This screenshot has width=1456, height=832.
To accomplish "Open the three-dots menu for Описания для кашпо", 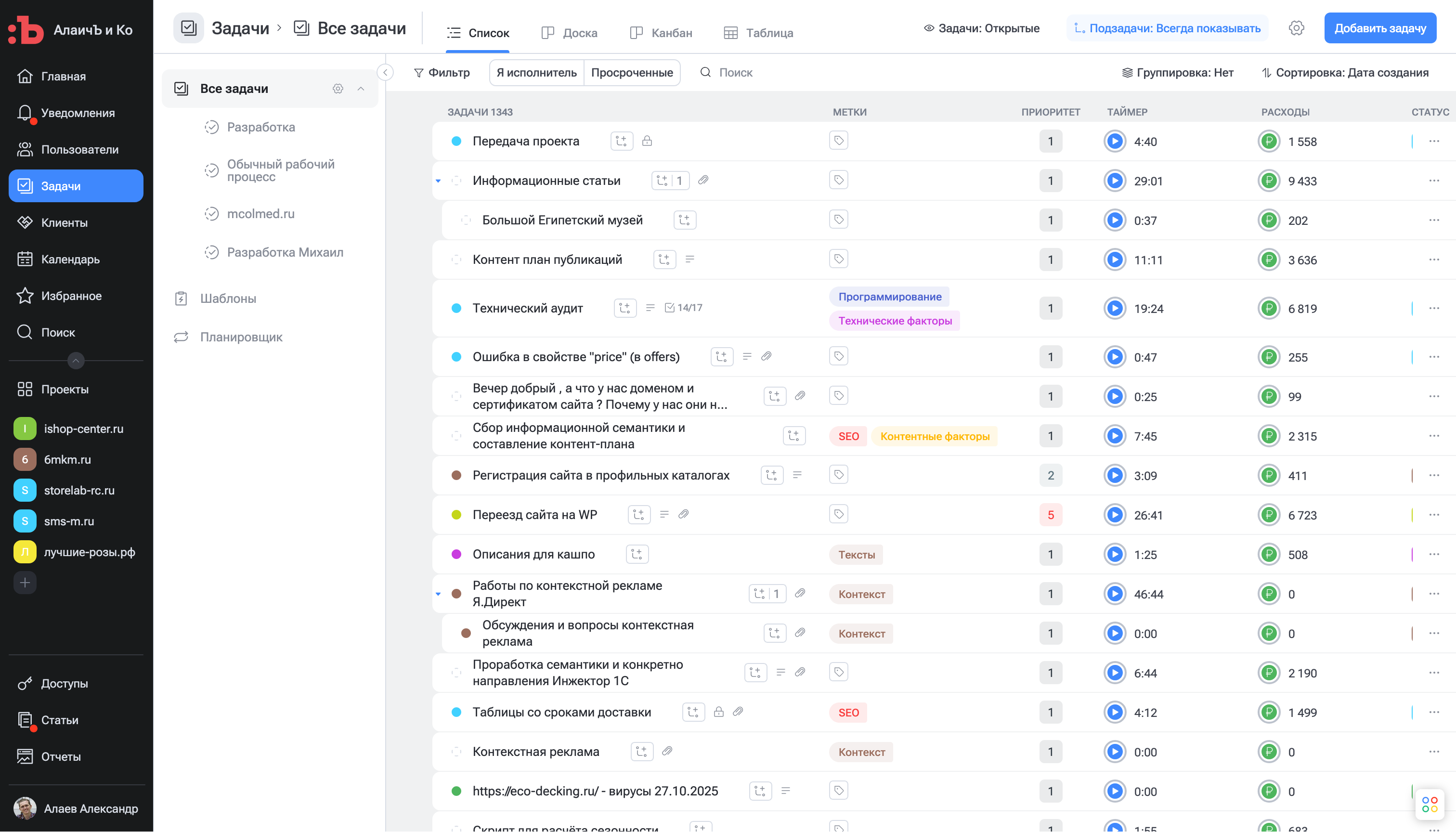I will (1434, 554).
